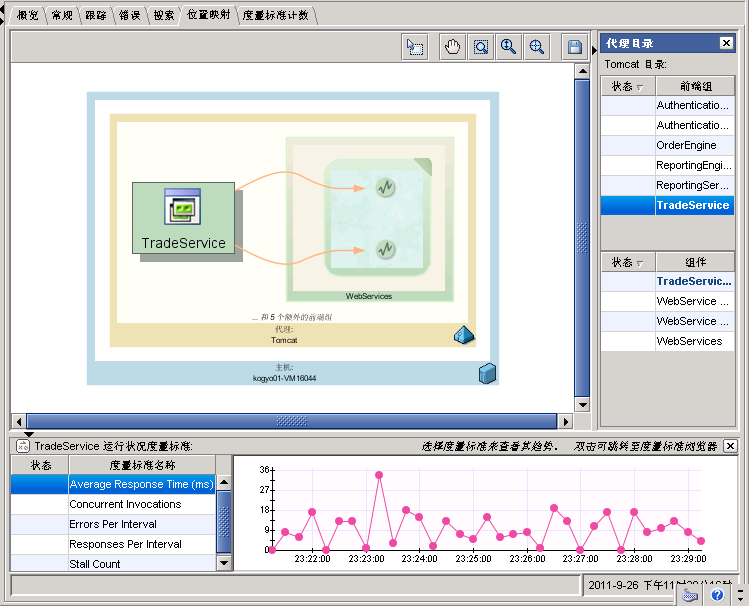Select the lower WebServices metric node icon

point(385,249)
